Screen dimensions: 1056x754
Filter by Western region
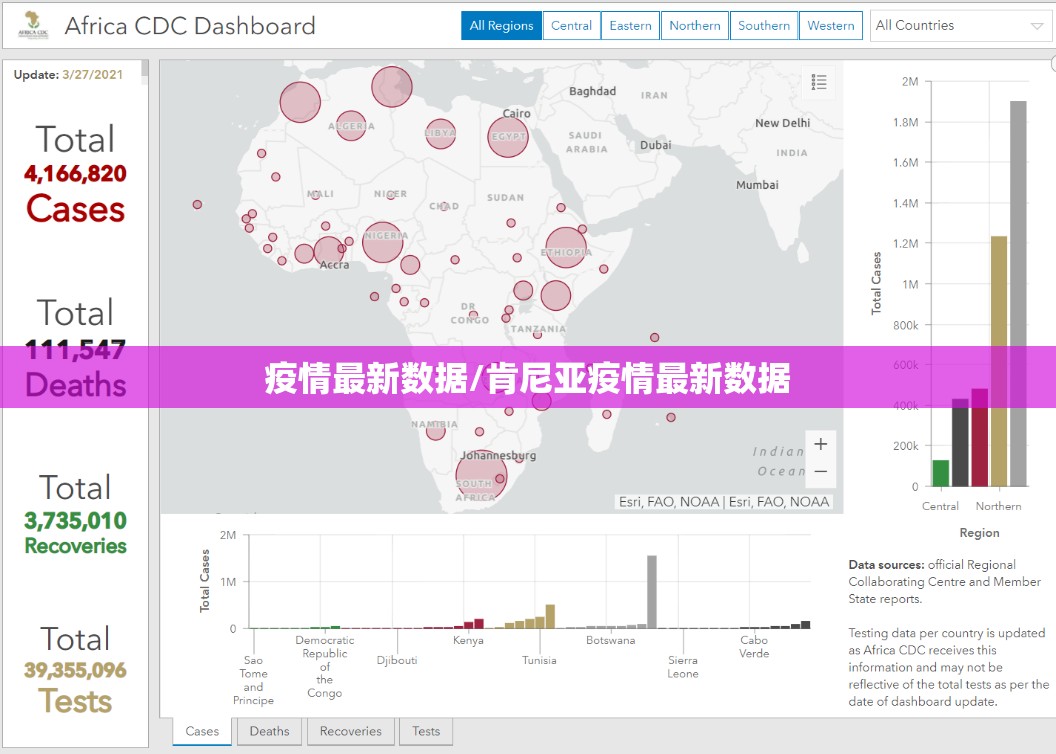click(x=830, y=26)
